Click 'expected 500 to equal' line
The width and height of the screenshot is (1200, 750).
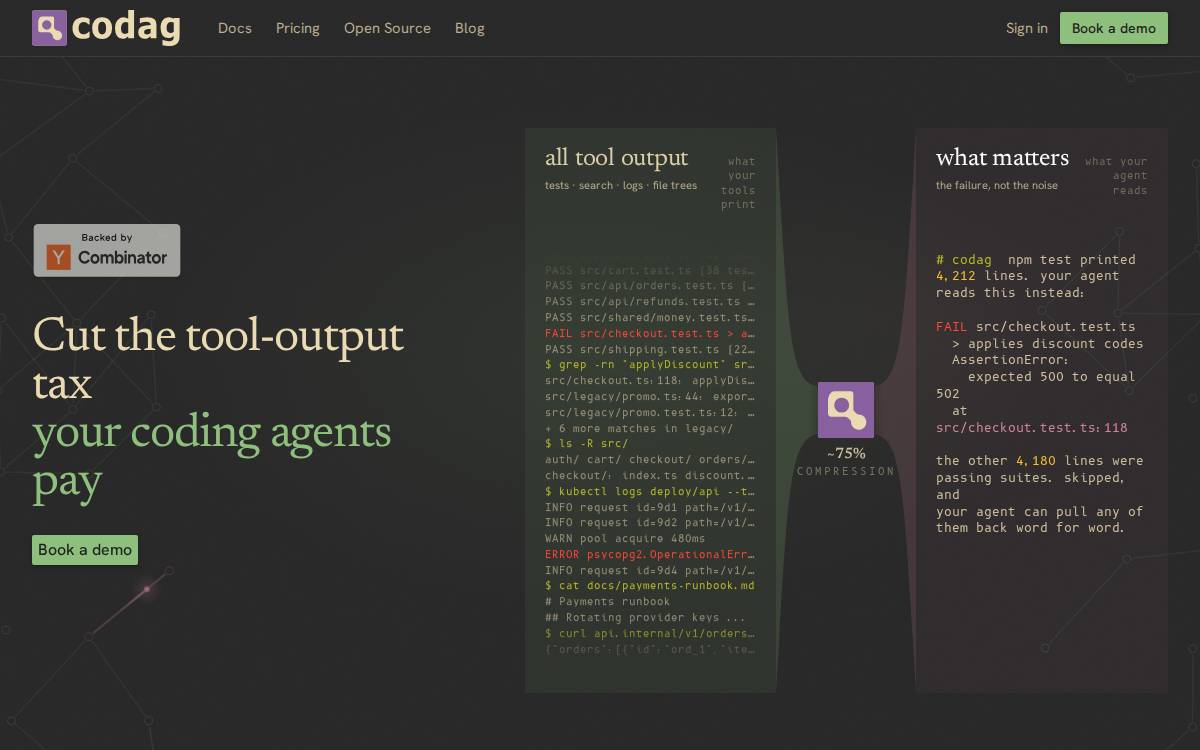coord(1052,377)
